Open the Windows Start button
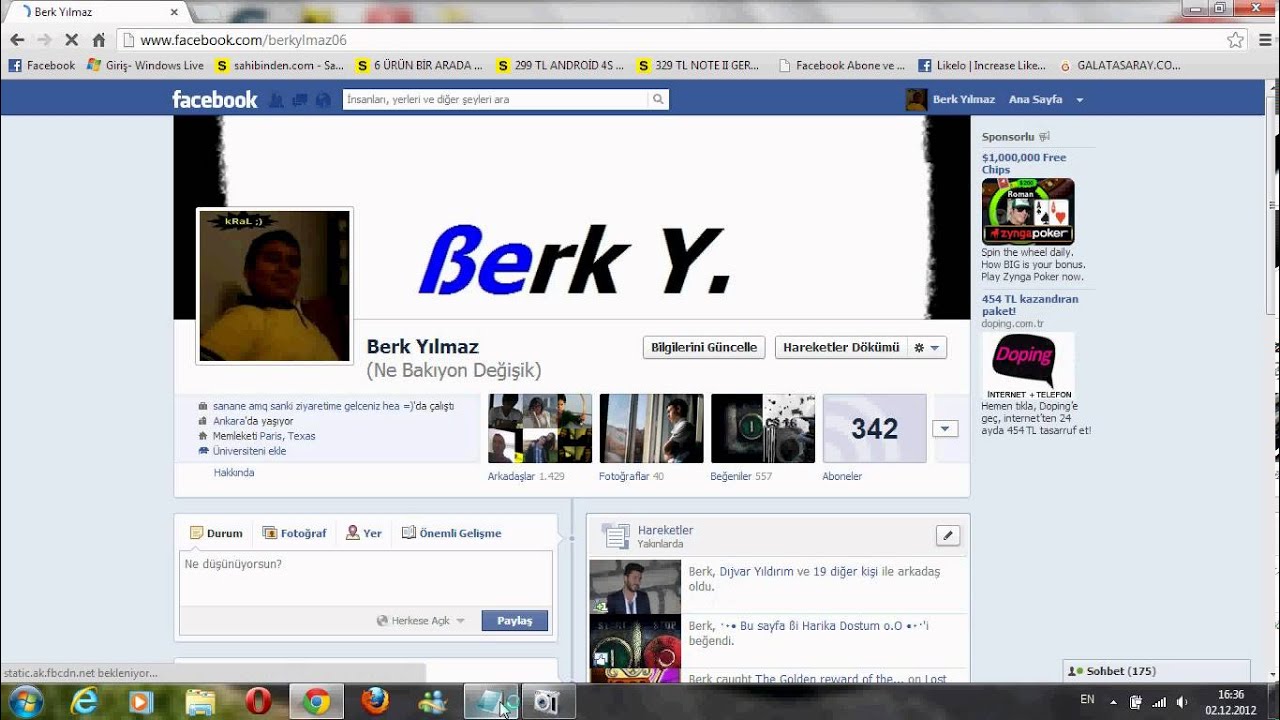Image resolution: width=1280 pixels, height=720 pixels. (25, 701)
